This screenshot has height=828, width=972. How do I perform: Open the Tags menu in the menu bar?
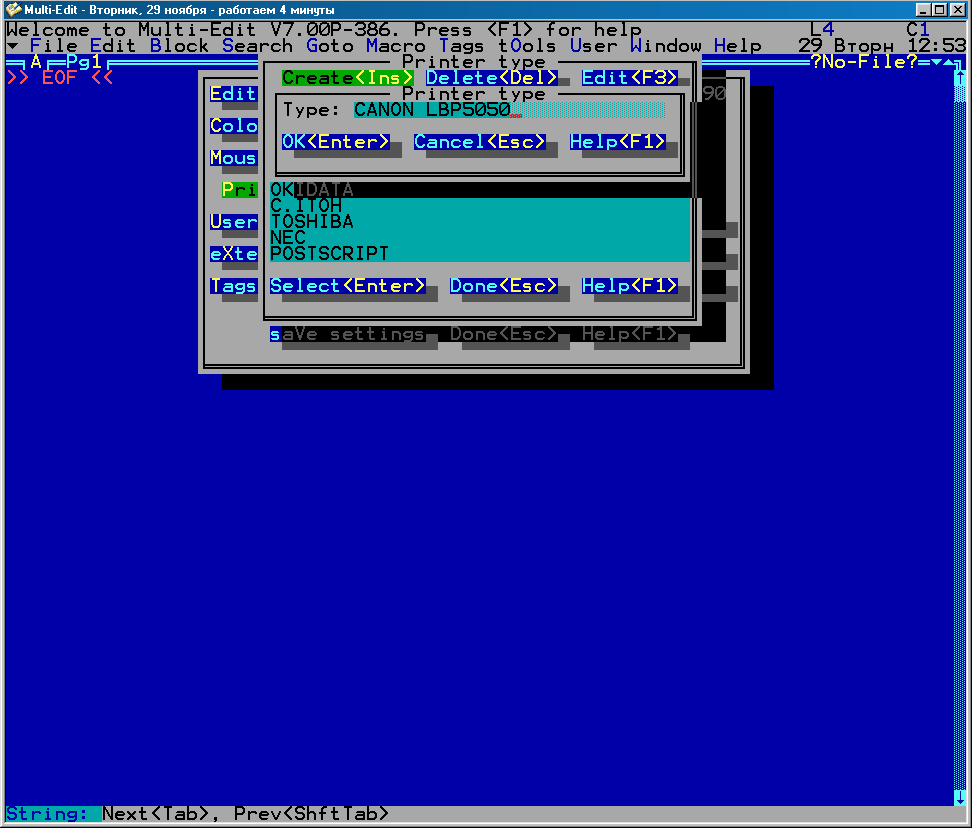point(461,46)
